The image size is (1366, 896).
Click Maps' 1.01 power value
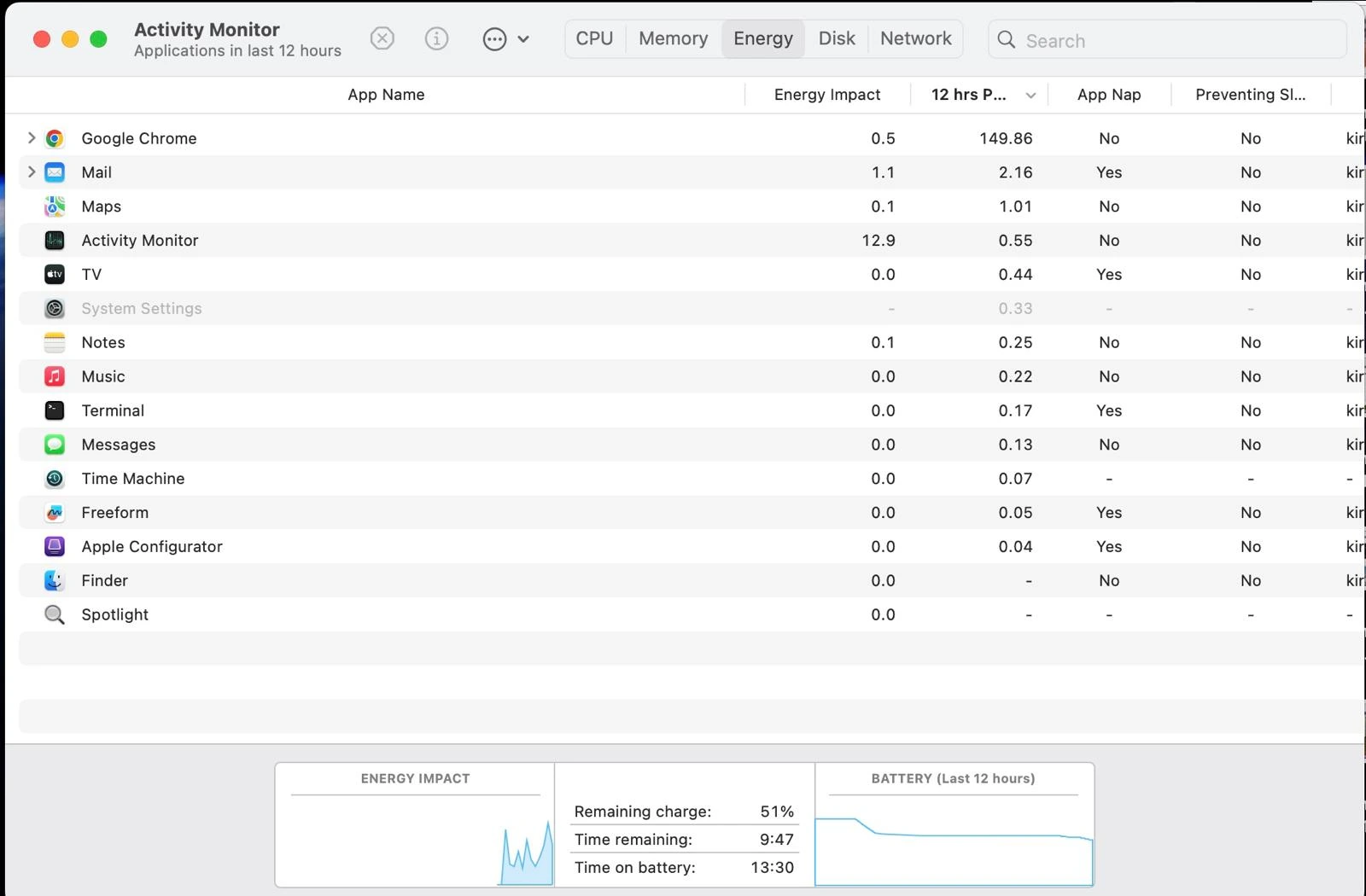[x=1015, y=207]
